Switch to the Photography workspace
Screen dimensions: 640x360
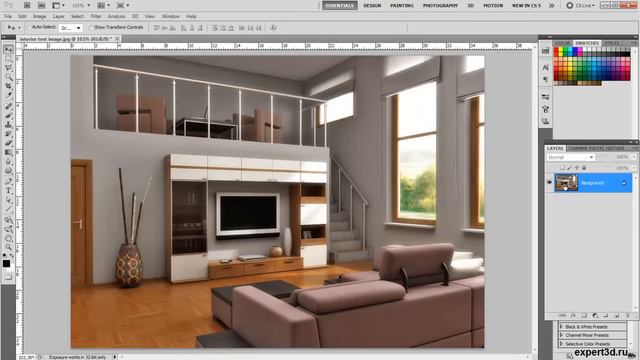(x=440, y=5)
